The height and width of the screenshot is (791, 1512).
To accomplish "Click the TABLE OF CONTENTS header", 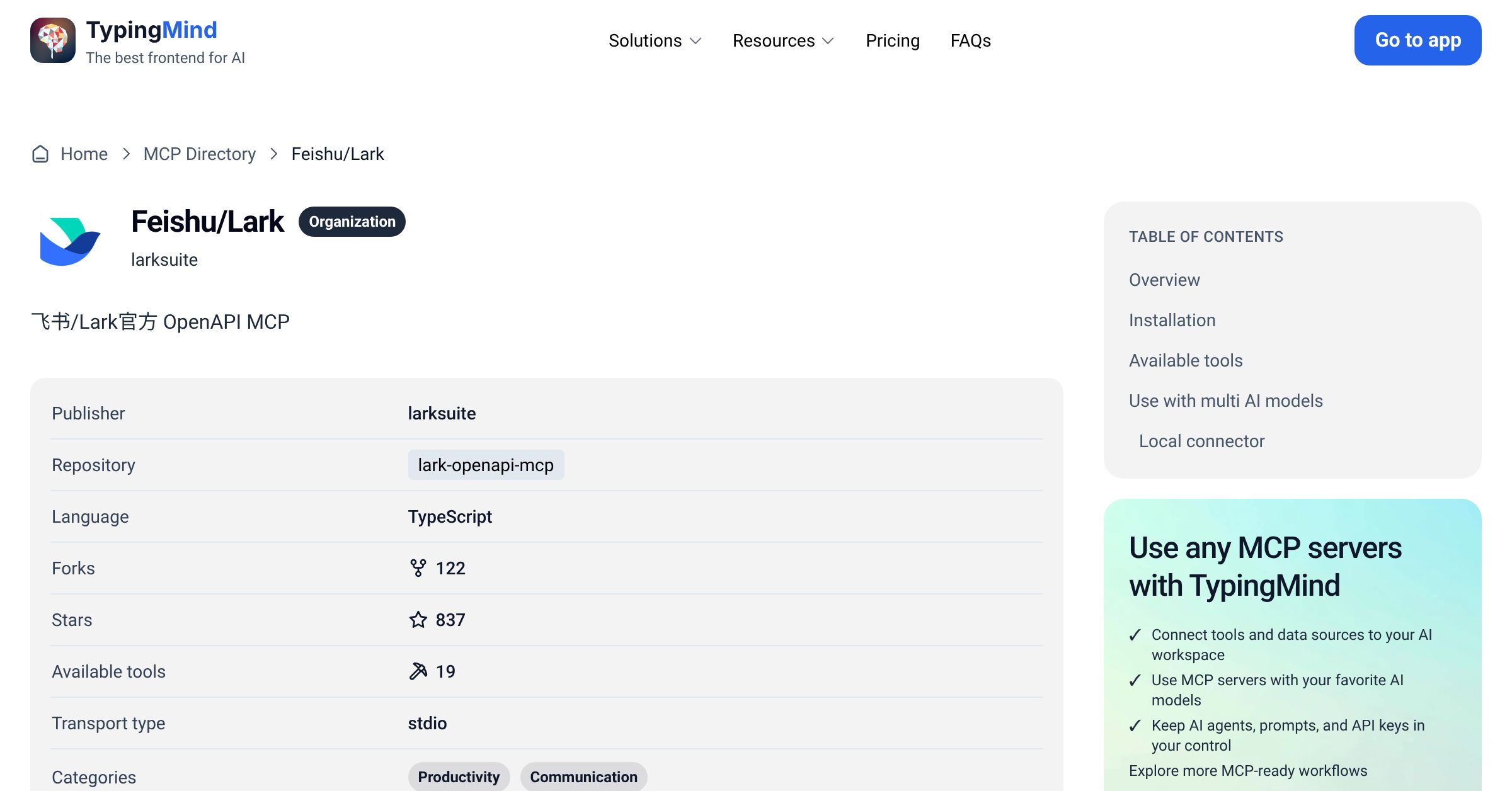I will point(1206,237).
